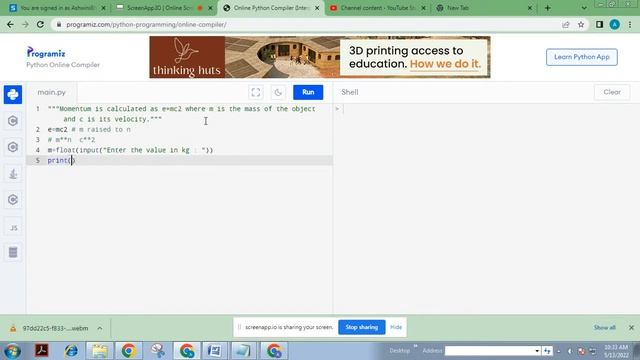640x360 pixels.
Task: Close the Online Python Compiler tab
Action: point(317,8)
